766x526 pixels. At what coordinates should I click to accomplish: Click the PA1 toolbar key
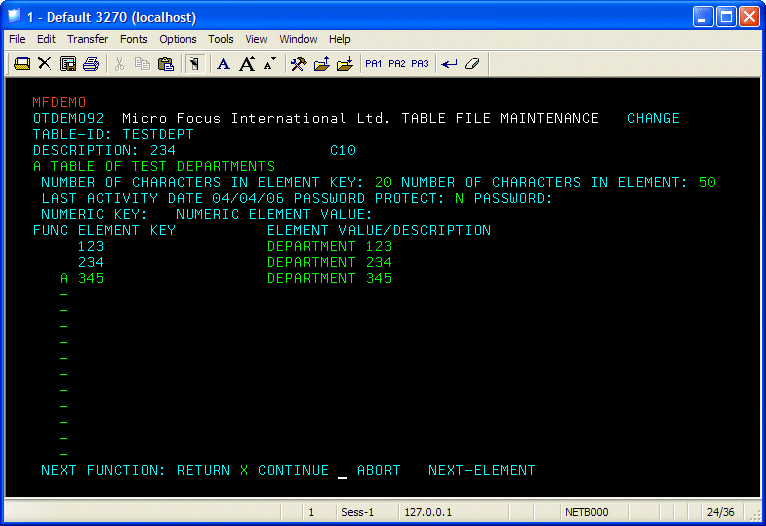click(374, 63)
